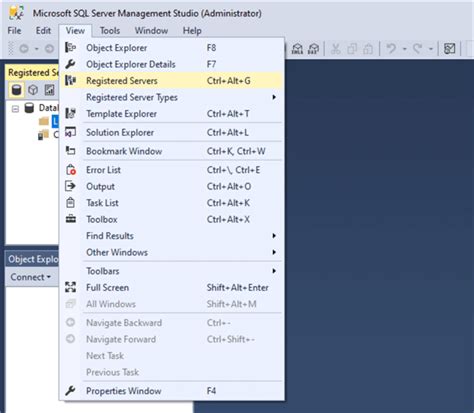Open the Properties Window entry
The image size is (474, 413).
coord(172,391)
